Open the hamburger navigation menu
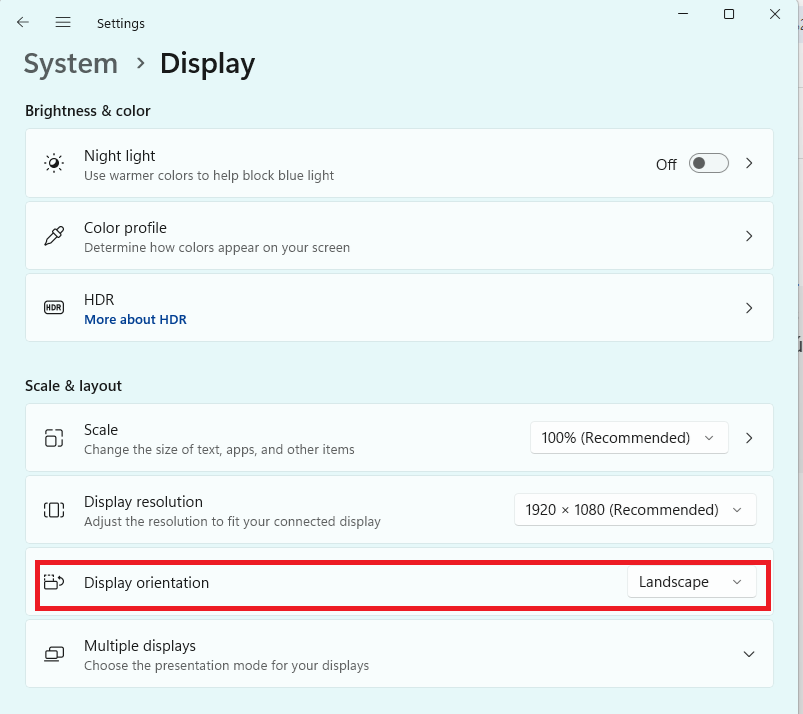Viewport: 803px width, 714px height. coord(63,23)
